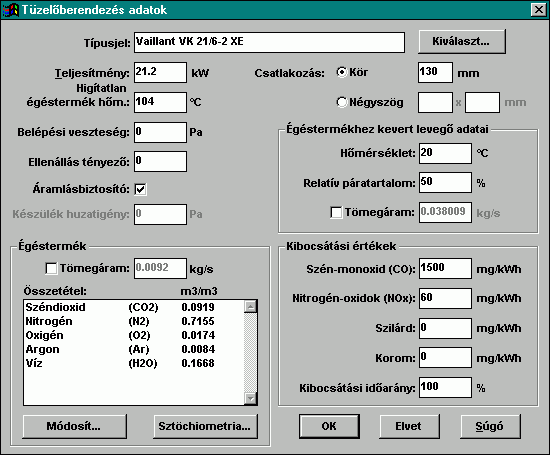Click the mixed air Hőmérséklet field
This screenshot has width=550, height=455.
pos(445,153)
